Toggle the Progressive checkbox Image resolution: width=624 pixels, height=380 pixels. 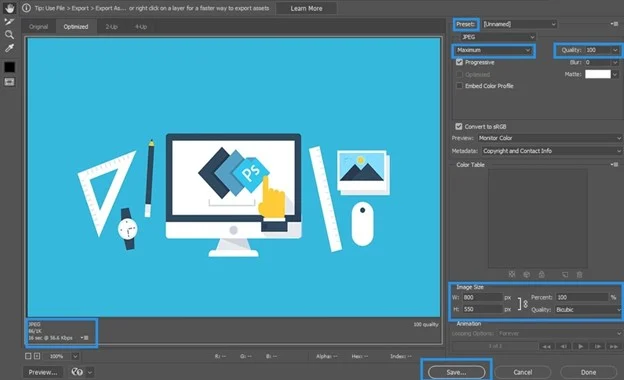pos(460,62)
